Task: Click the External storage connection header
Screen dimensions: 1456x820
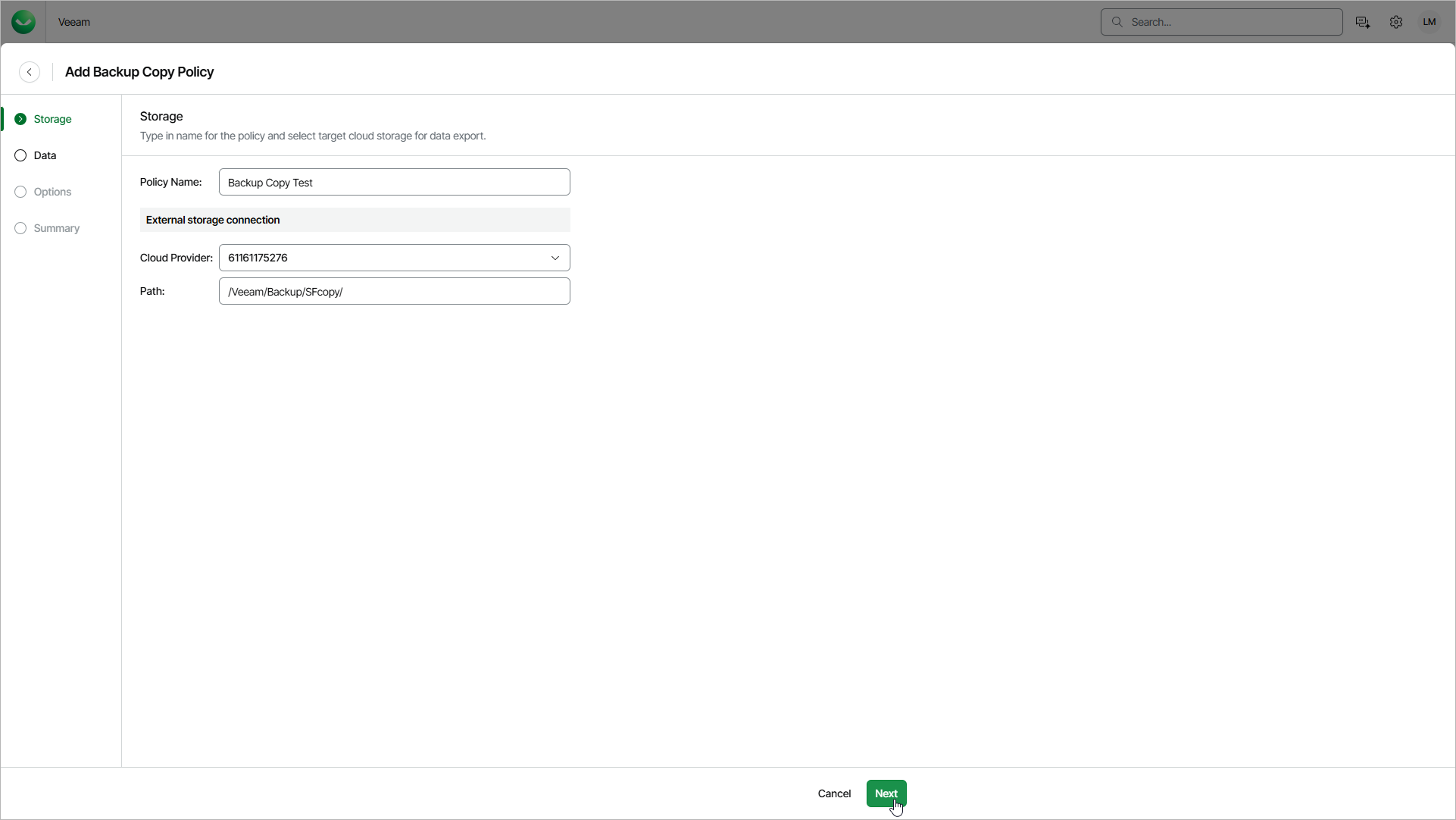Action: pyautogui.click(x=355, y=220)
